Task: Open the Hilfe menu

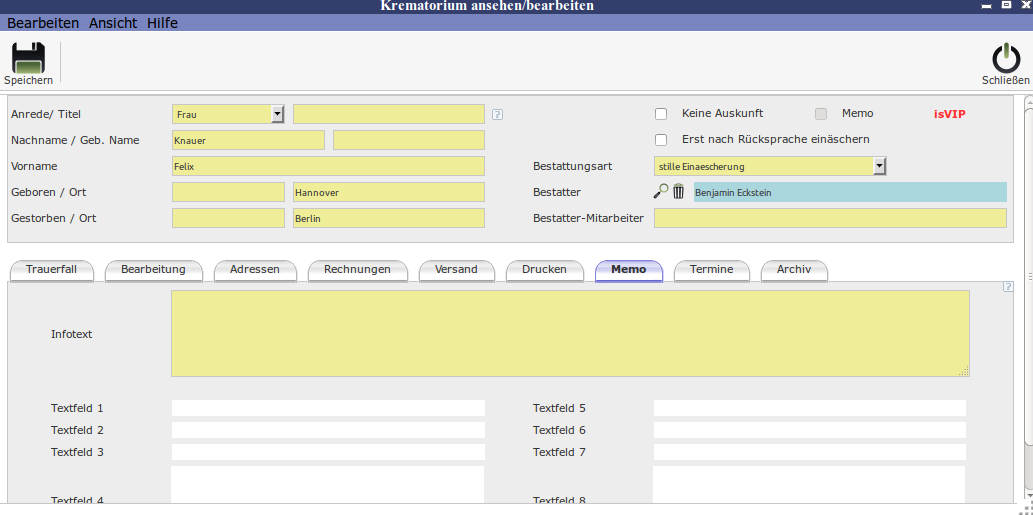Action: point(162,23)
